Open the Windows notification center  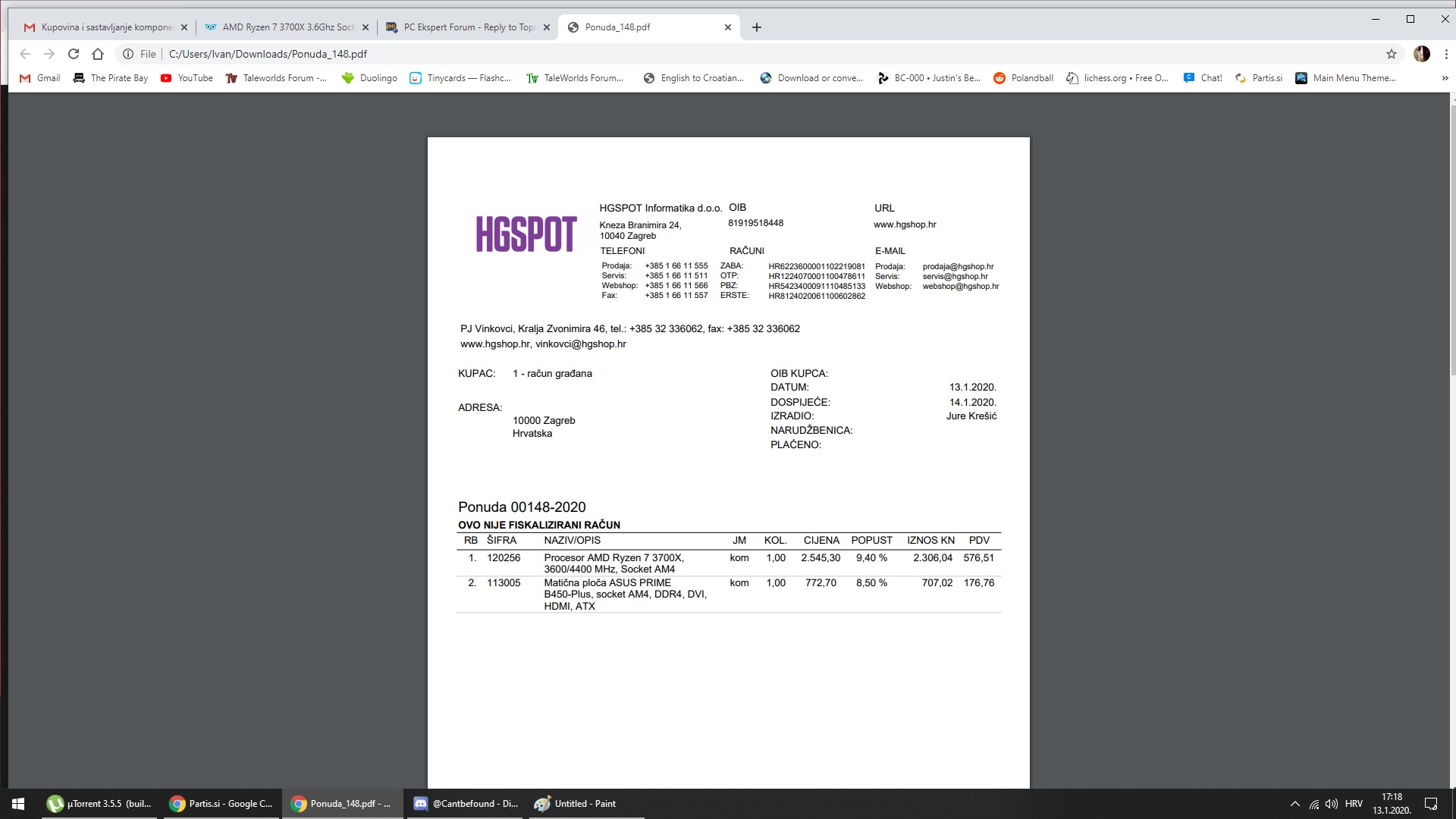(1431, 804)
